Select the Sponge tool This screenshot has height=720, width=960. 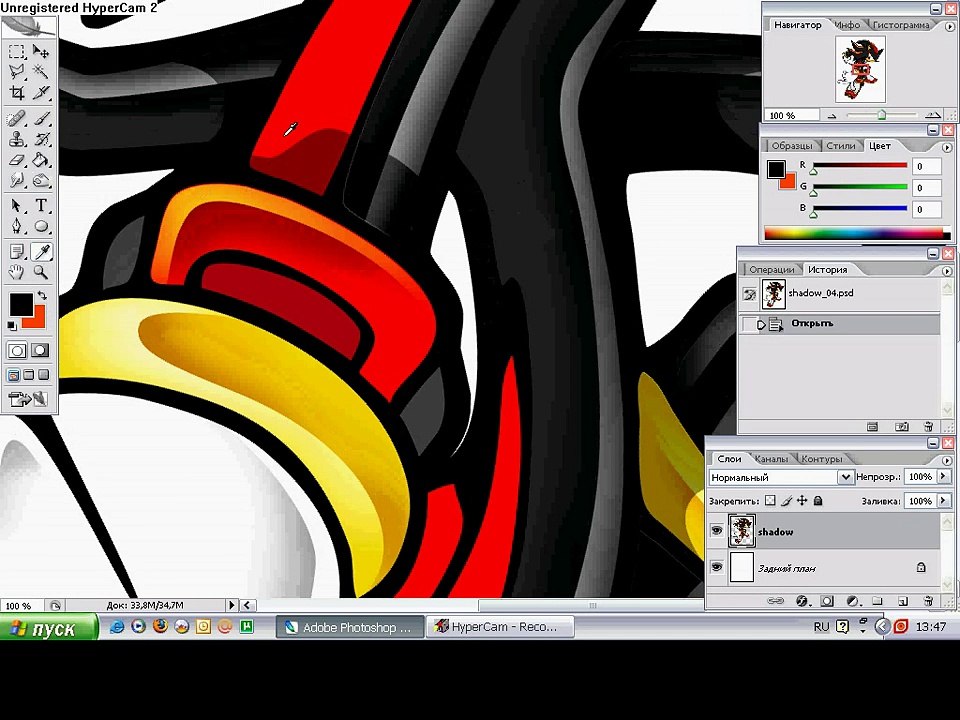[41, 181]
